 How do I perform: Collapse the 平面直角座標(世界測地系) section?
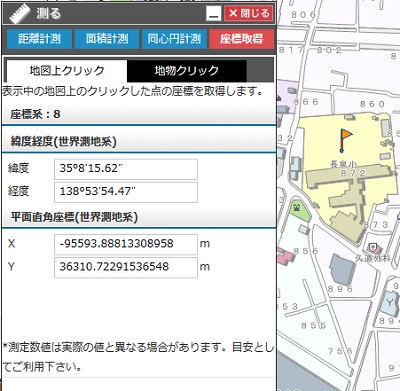(x=139, y=217)
